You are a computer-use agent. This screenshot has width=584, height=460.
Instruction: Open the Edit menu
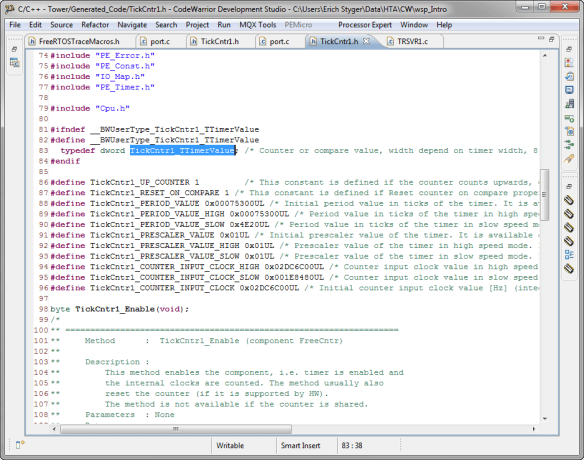[x=35, y=25]
